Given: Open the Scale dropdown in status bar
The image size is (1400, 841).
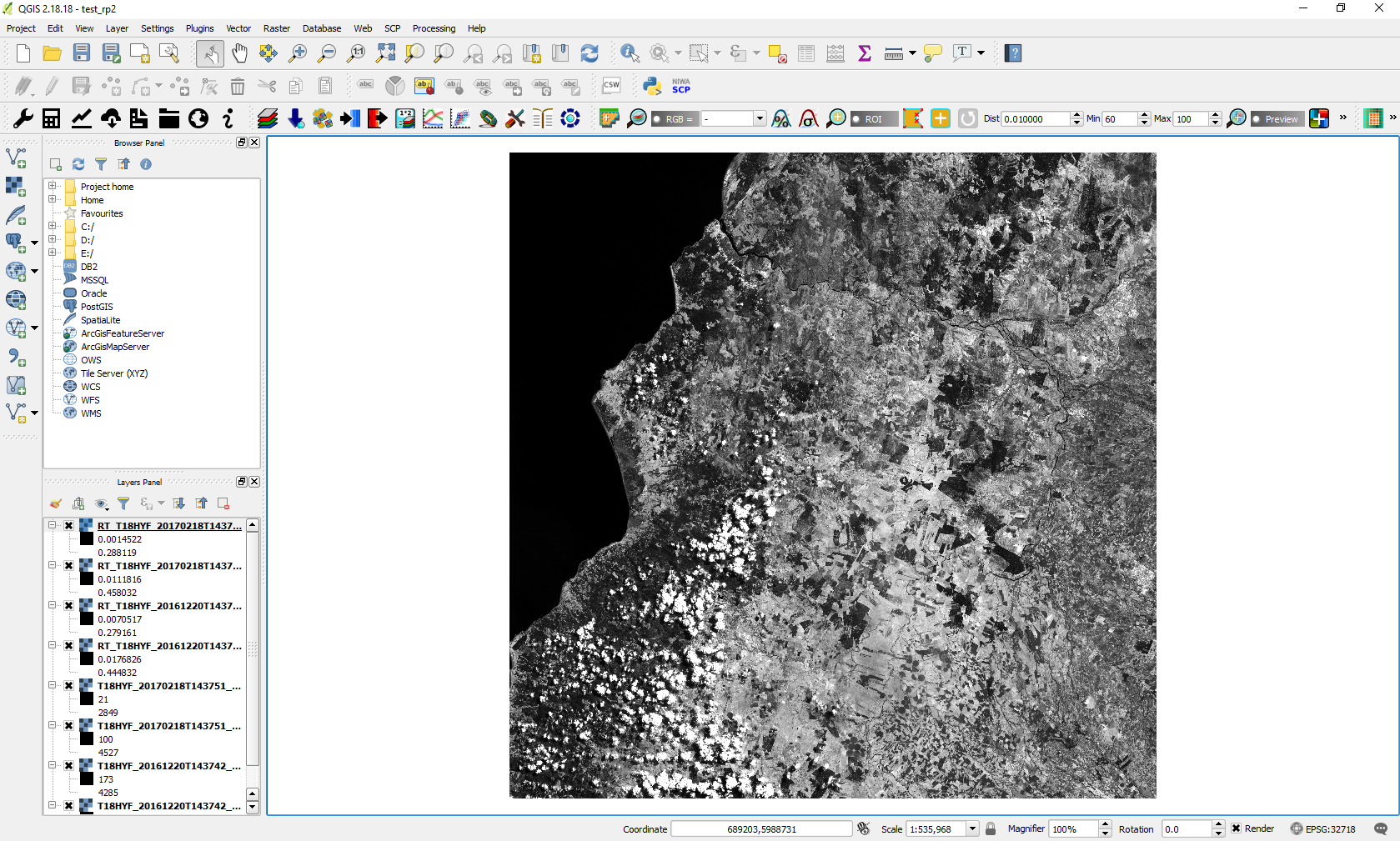Looking at the screenshot, I should (x=971, y=828).
